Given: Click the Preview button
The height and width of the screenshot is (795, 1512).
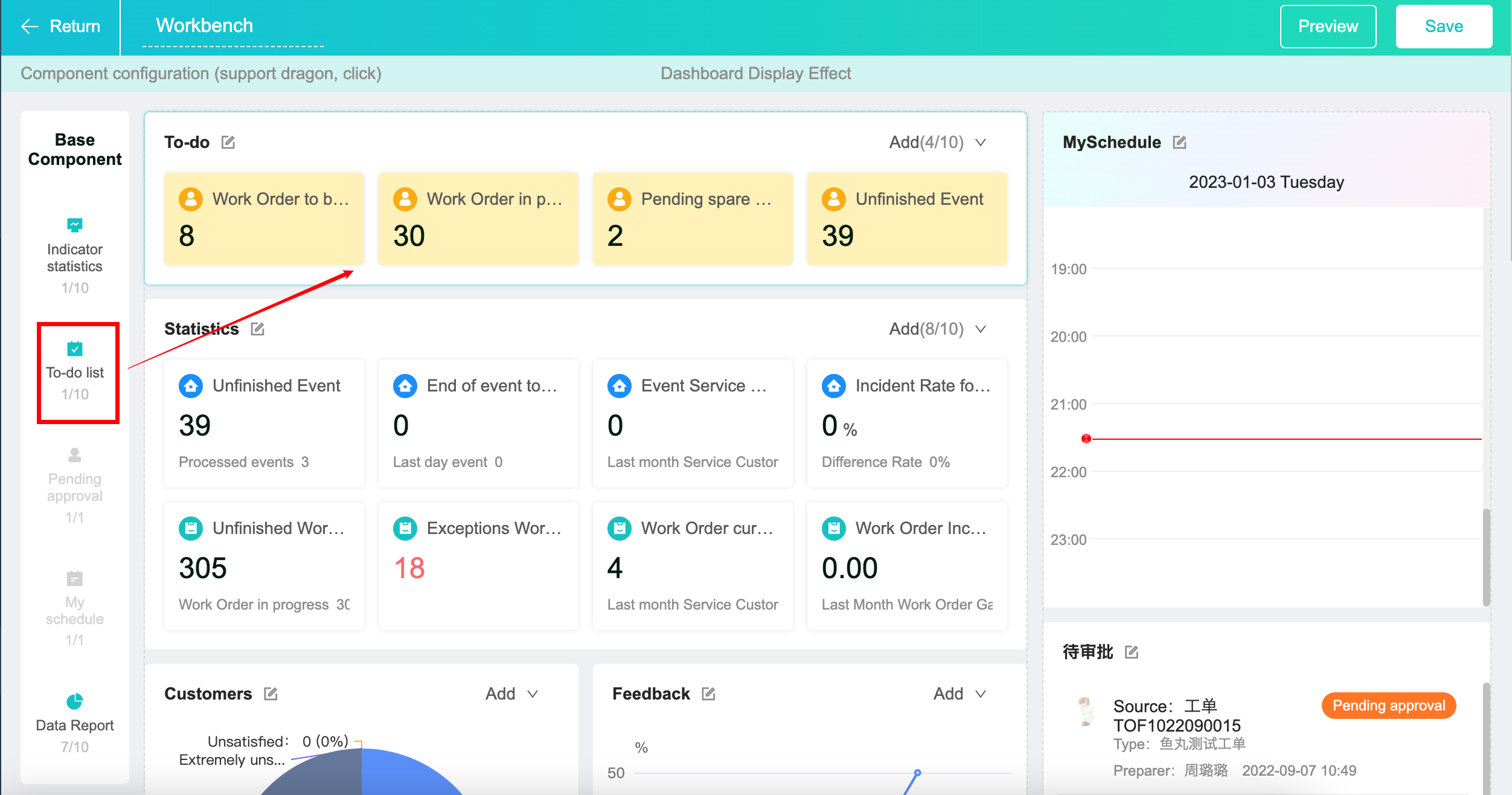Looking at the screenshot, I should (x=1328, y=26).
